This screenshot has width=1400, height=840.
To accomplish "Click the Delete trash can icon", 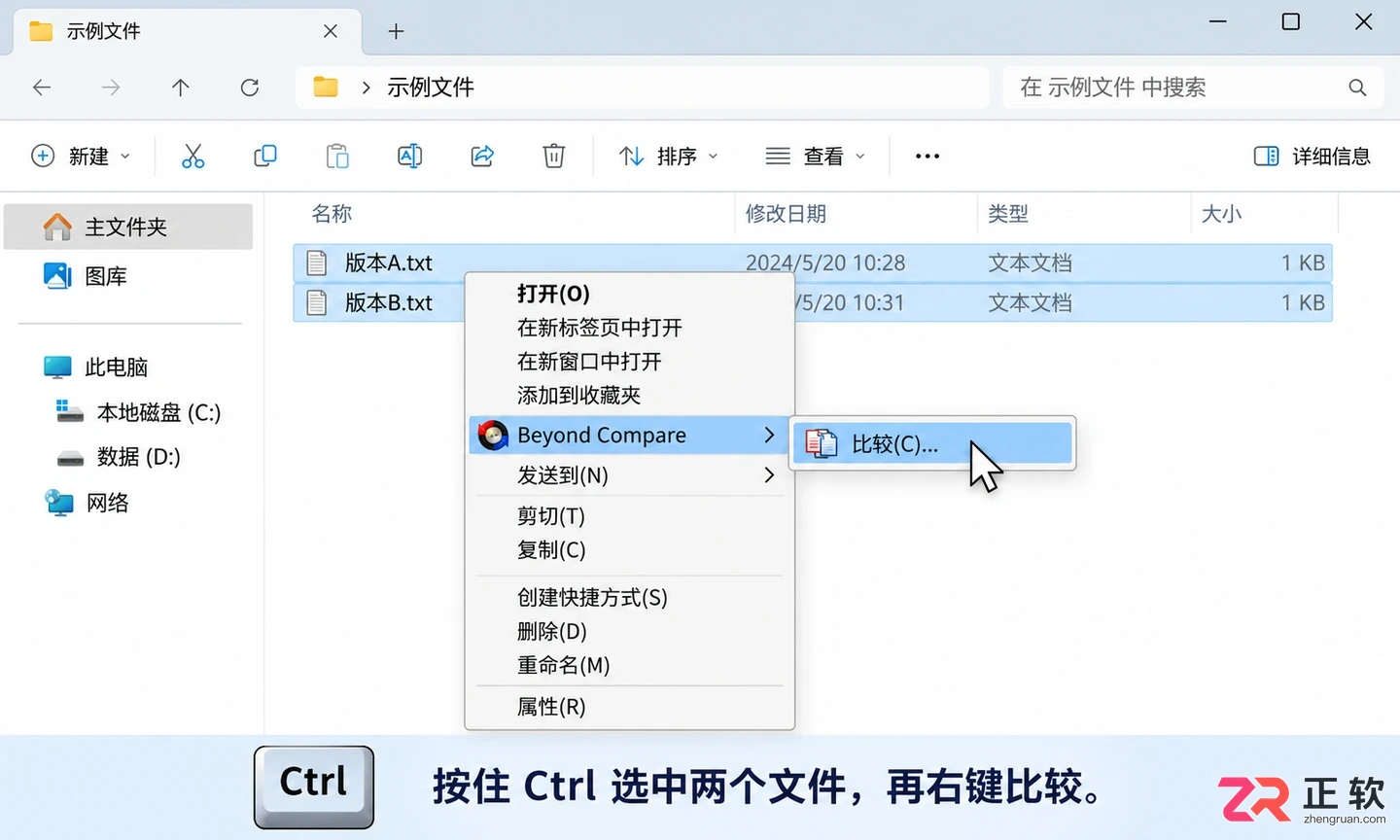I will pos(554,156).
